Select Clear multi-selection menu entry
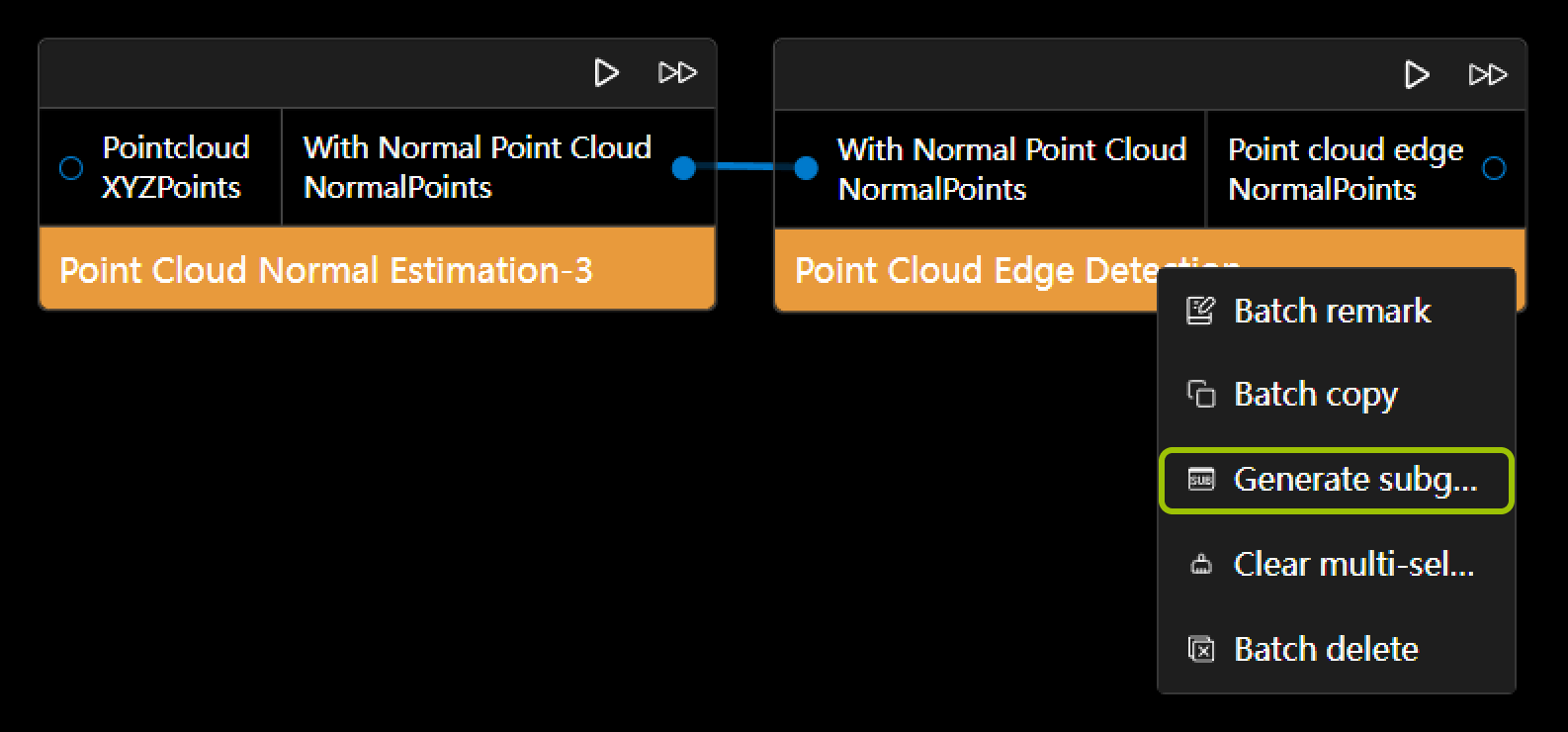The width and height of the screenshot is (1568, 732). pos(1353,565)
